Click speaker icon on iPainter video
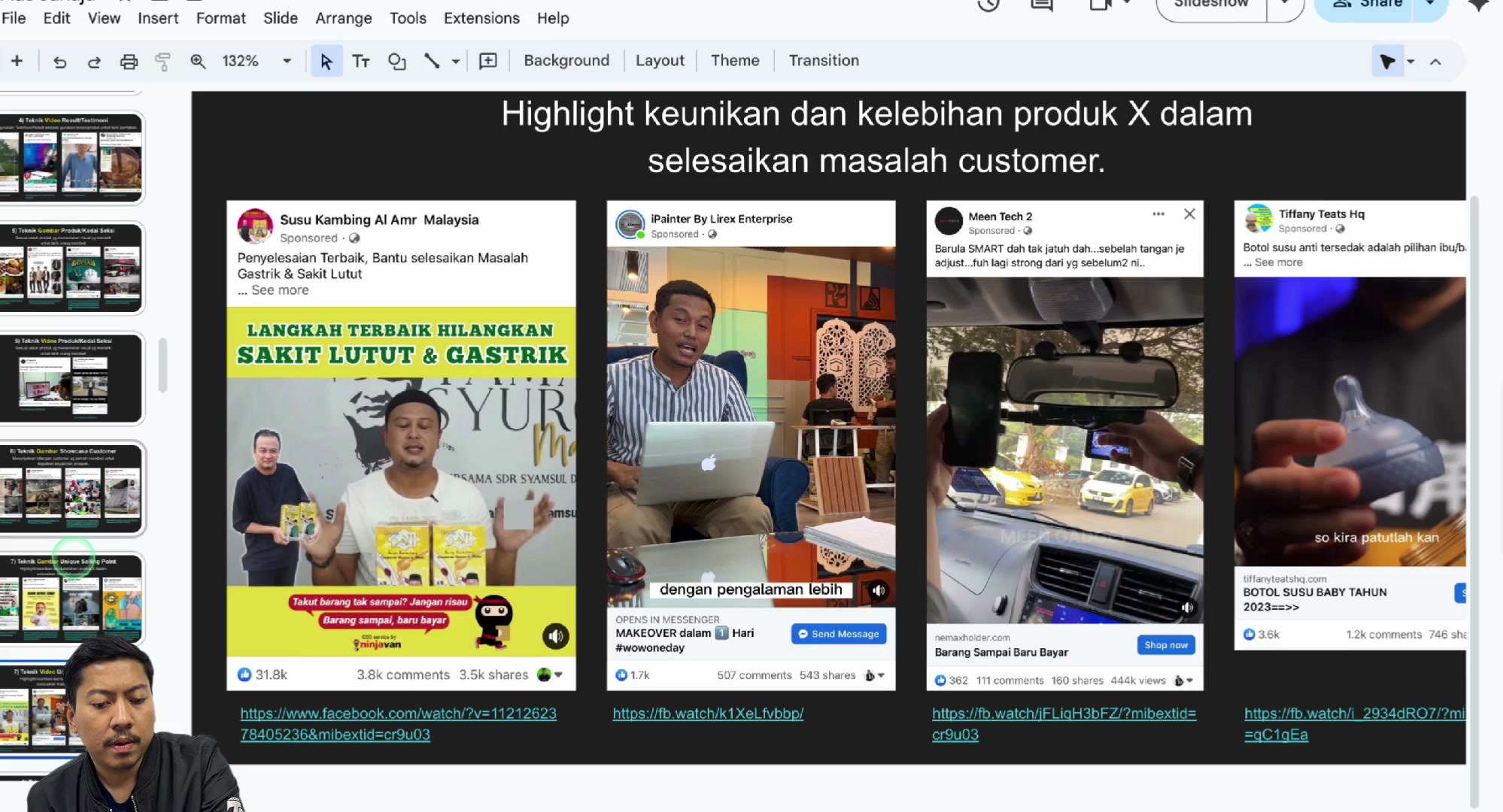Image resolution: width=1503 pixels, height=812 pixels. coord(878,591)
